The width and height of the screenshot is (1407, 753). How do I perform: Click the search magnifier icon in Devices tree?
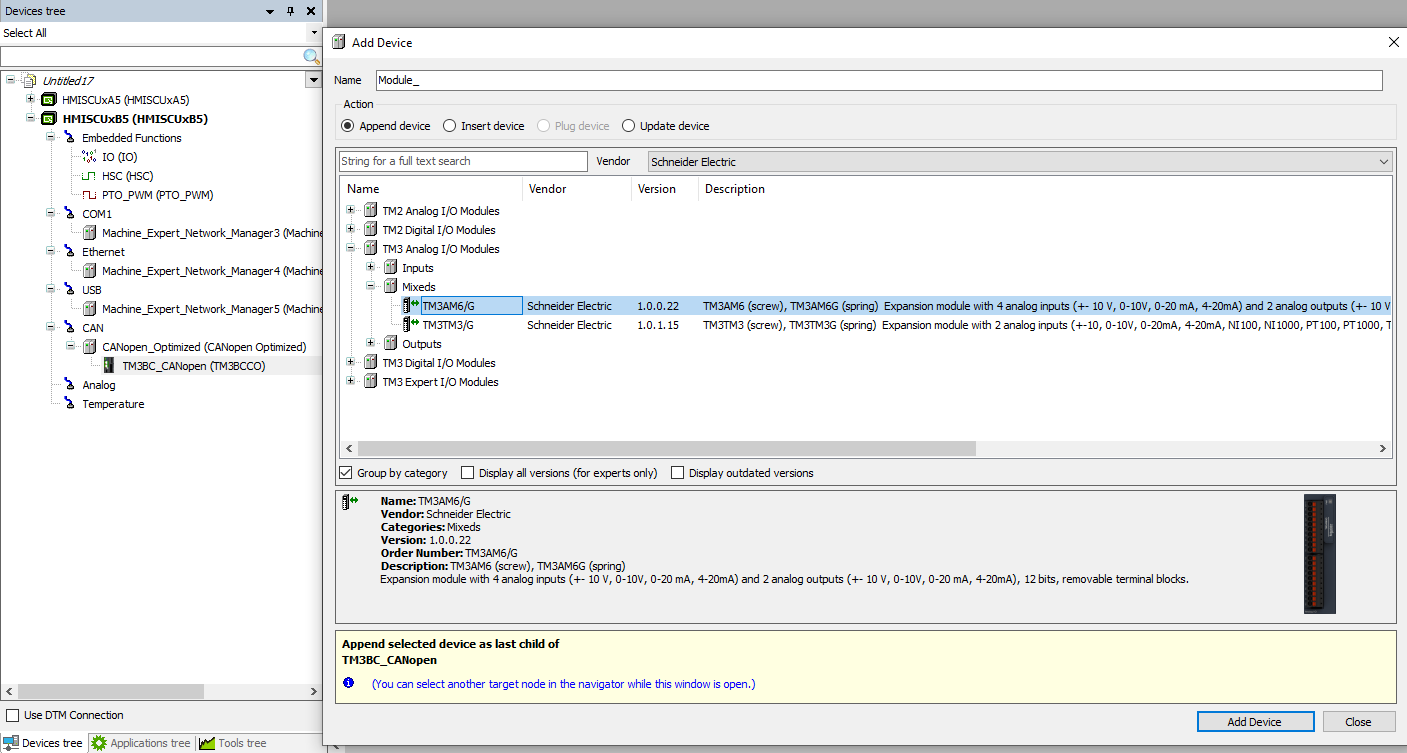tap(312, 57)
